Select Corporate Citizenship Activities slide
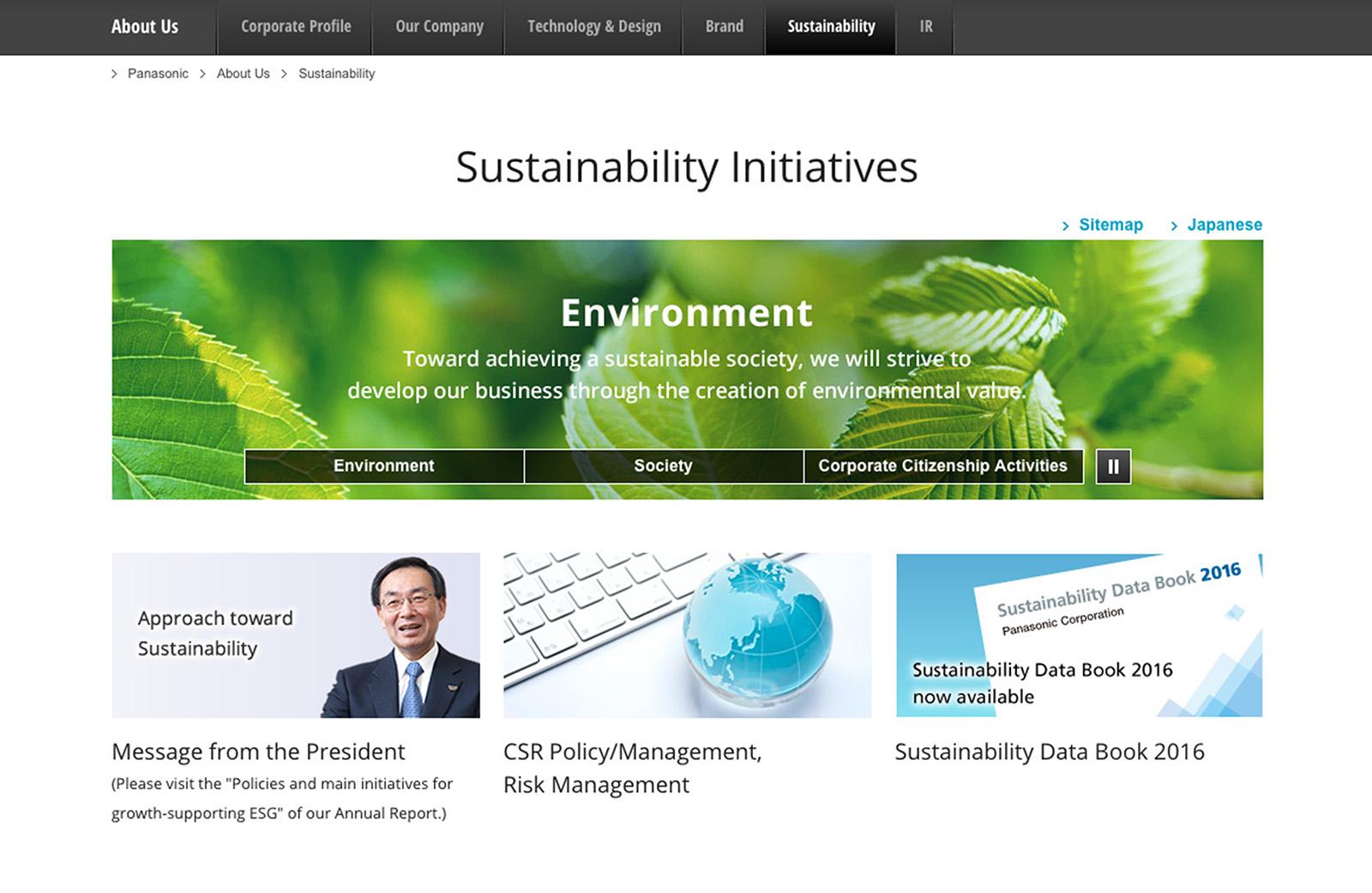1372x893 pixels. click(x=942, y=466)
